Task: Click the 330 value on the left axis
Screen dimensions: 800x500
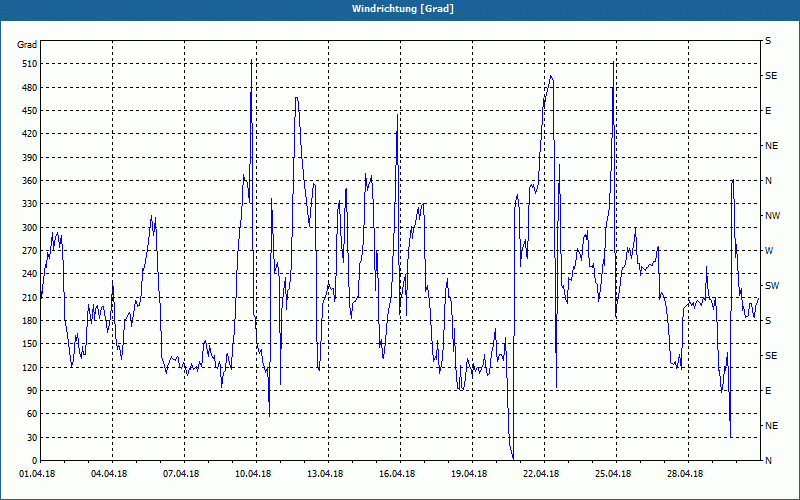Action: pyautogui.click(x=30, y=204)
